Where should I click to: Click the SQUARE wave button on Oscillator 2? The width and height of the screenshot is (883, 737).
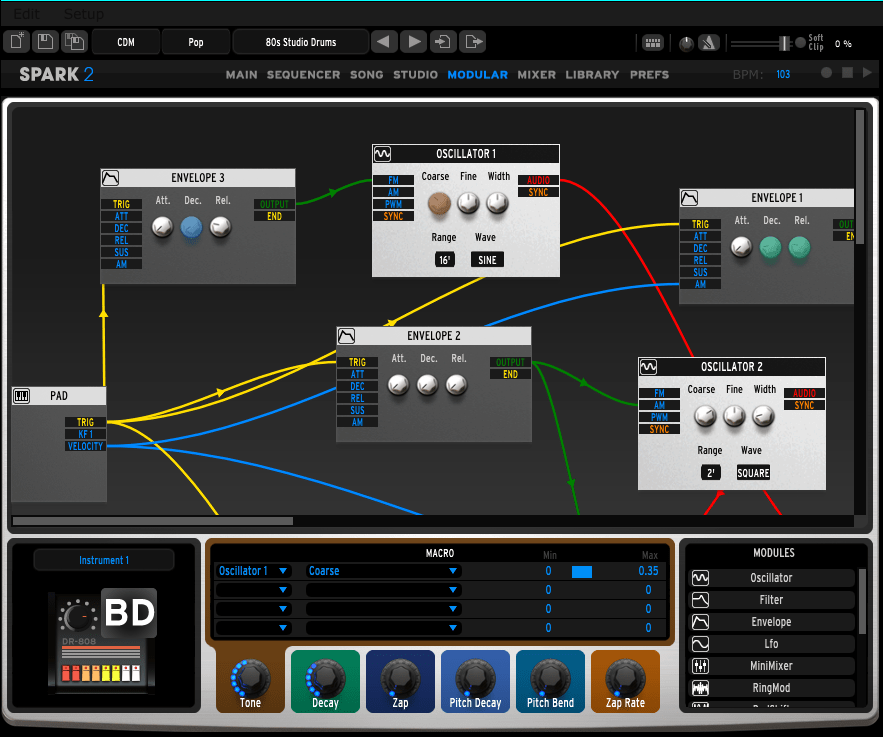(x=752, y=472)
